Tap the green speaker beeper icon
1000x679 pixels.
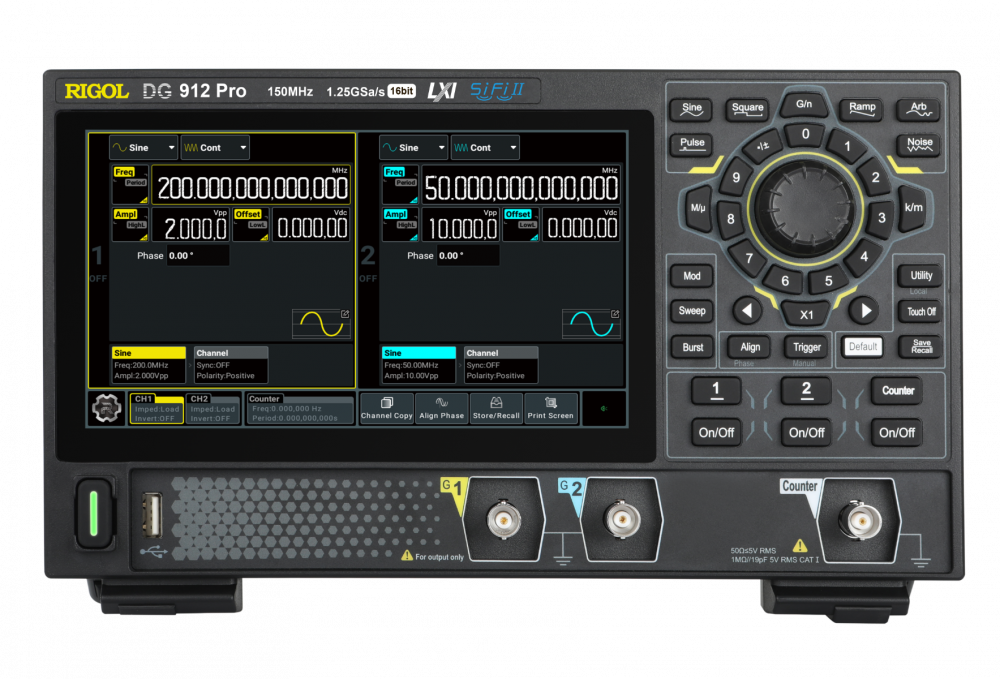[604, 408]
